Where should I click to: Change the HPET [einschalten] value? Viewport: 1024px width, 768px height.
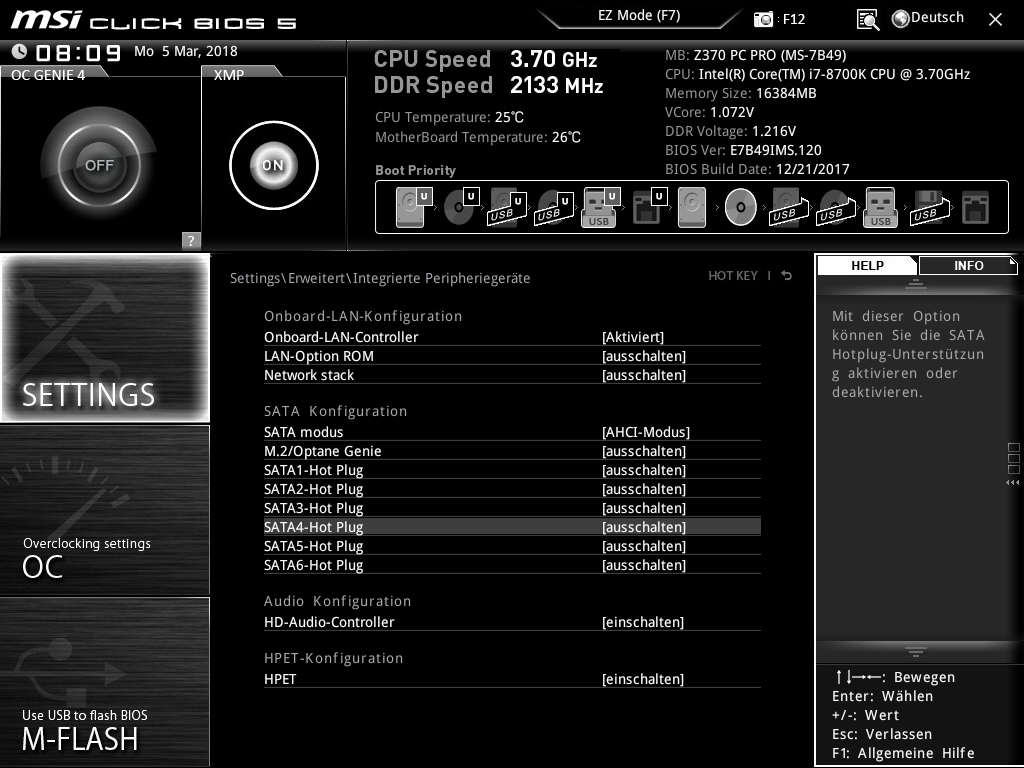tap(643, 679)
